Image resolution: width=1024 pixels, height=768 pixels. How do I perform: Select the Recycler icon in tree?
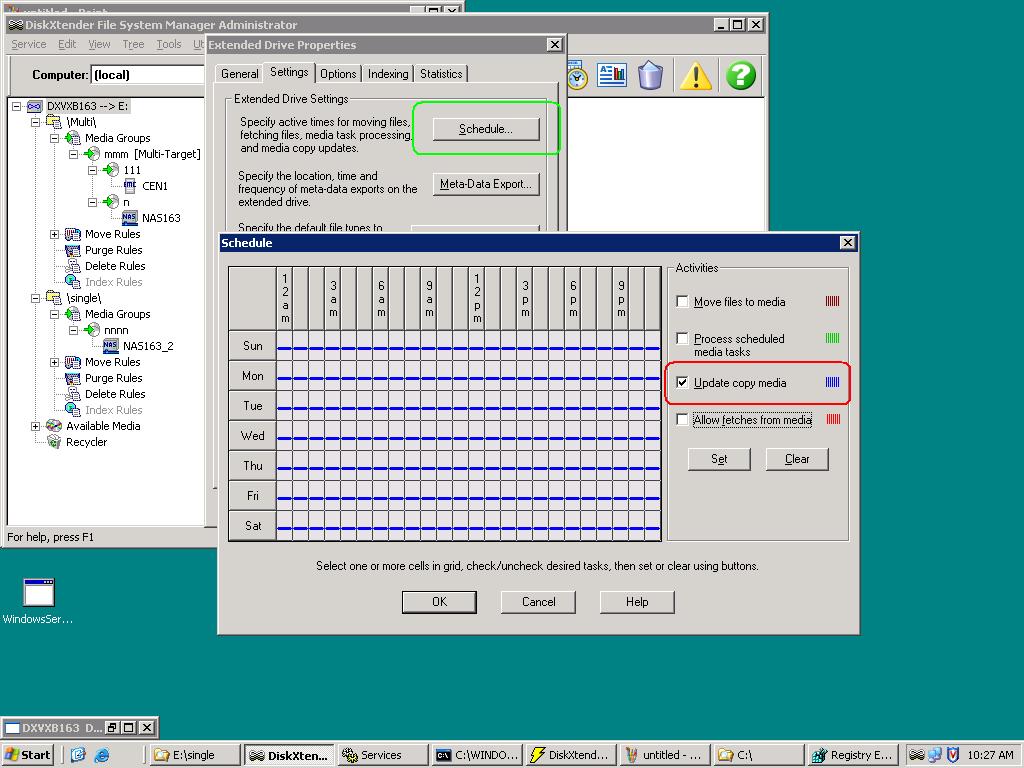pos(54,441)
